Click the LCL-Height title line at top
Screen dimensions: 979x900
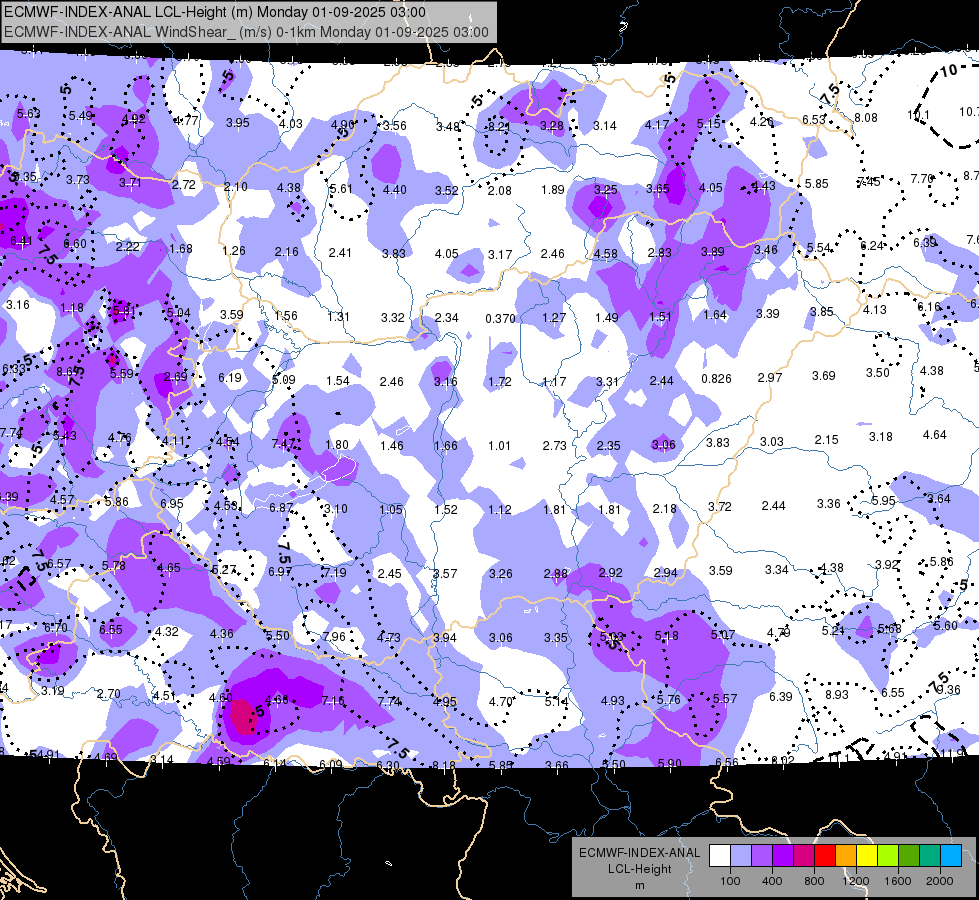(215, 12)
